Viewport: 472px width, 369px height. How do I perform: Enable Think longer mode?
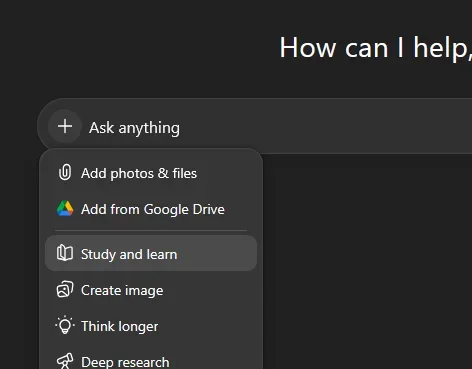pyautogui.click(x=151, y=326)
